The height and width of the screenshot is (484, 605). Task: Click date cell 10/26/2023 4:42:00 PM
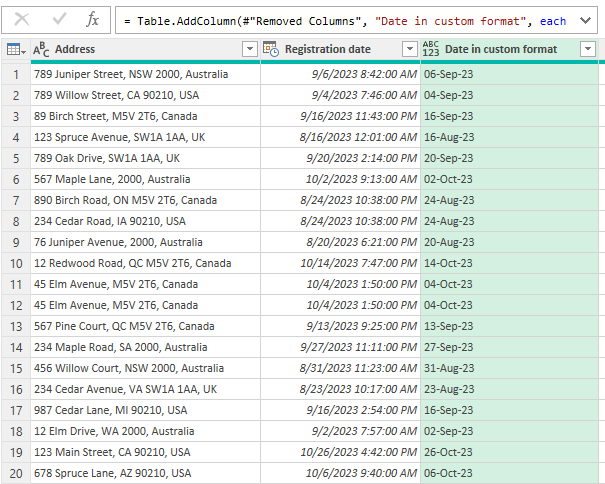[x=341, y=452]
